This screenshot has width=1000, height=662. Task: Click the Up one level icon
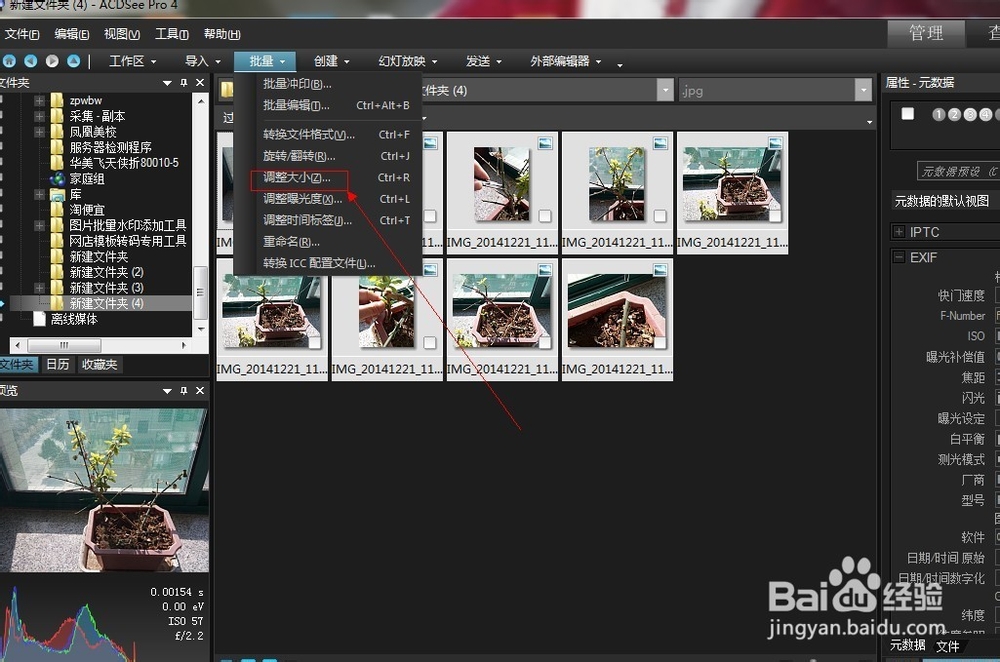[x=74, y=61]
